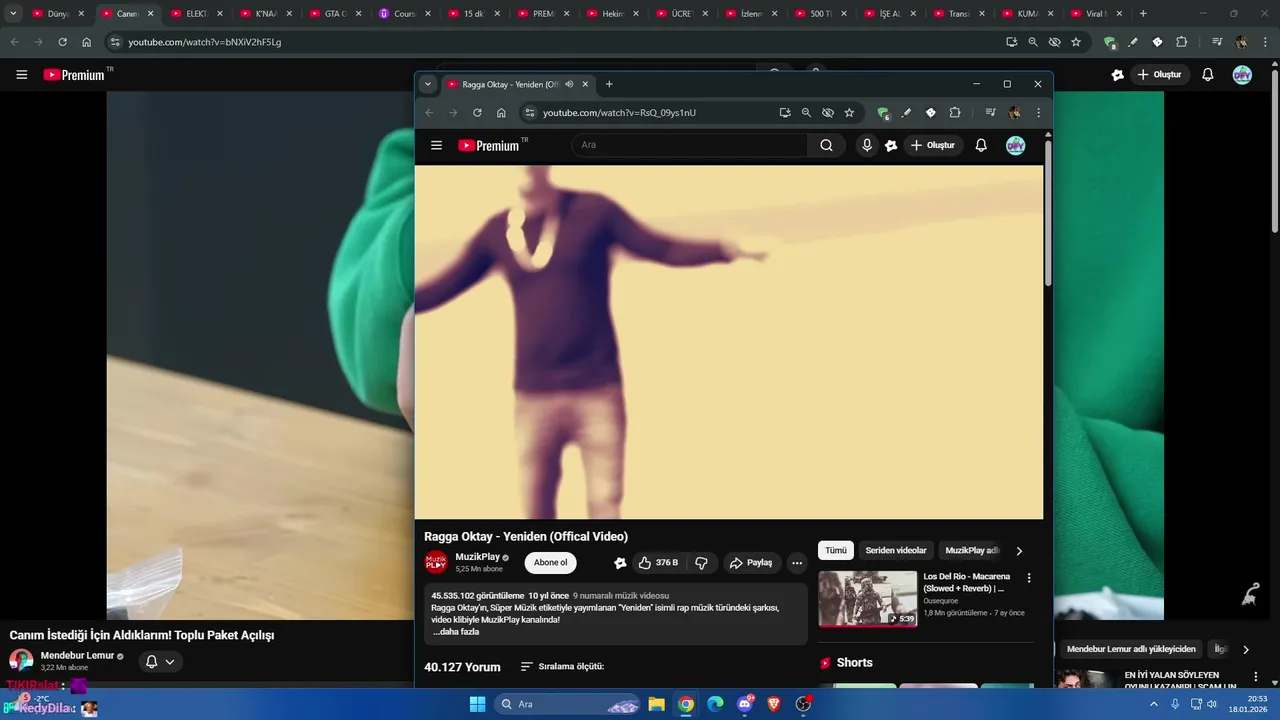
Task: Open a new tab in the front window
Action: [609, 84]
